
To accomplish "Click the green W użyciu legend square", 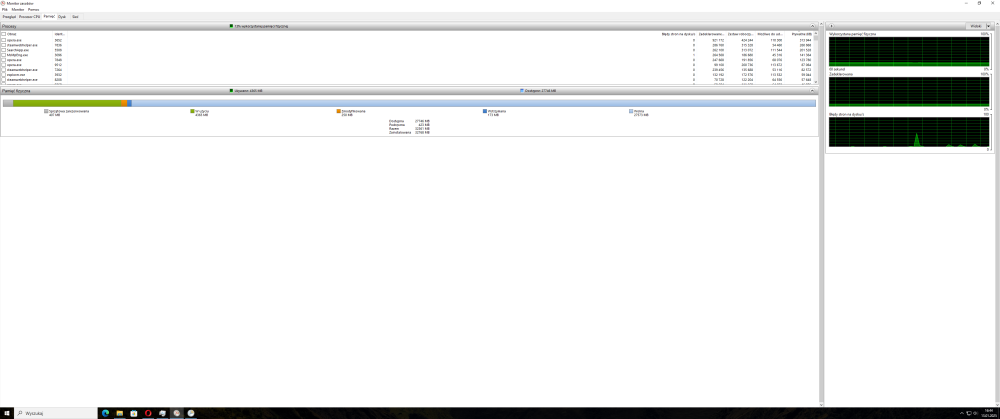I will click(x=192, y=111).
